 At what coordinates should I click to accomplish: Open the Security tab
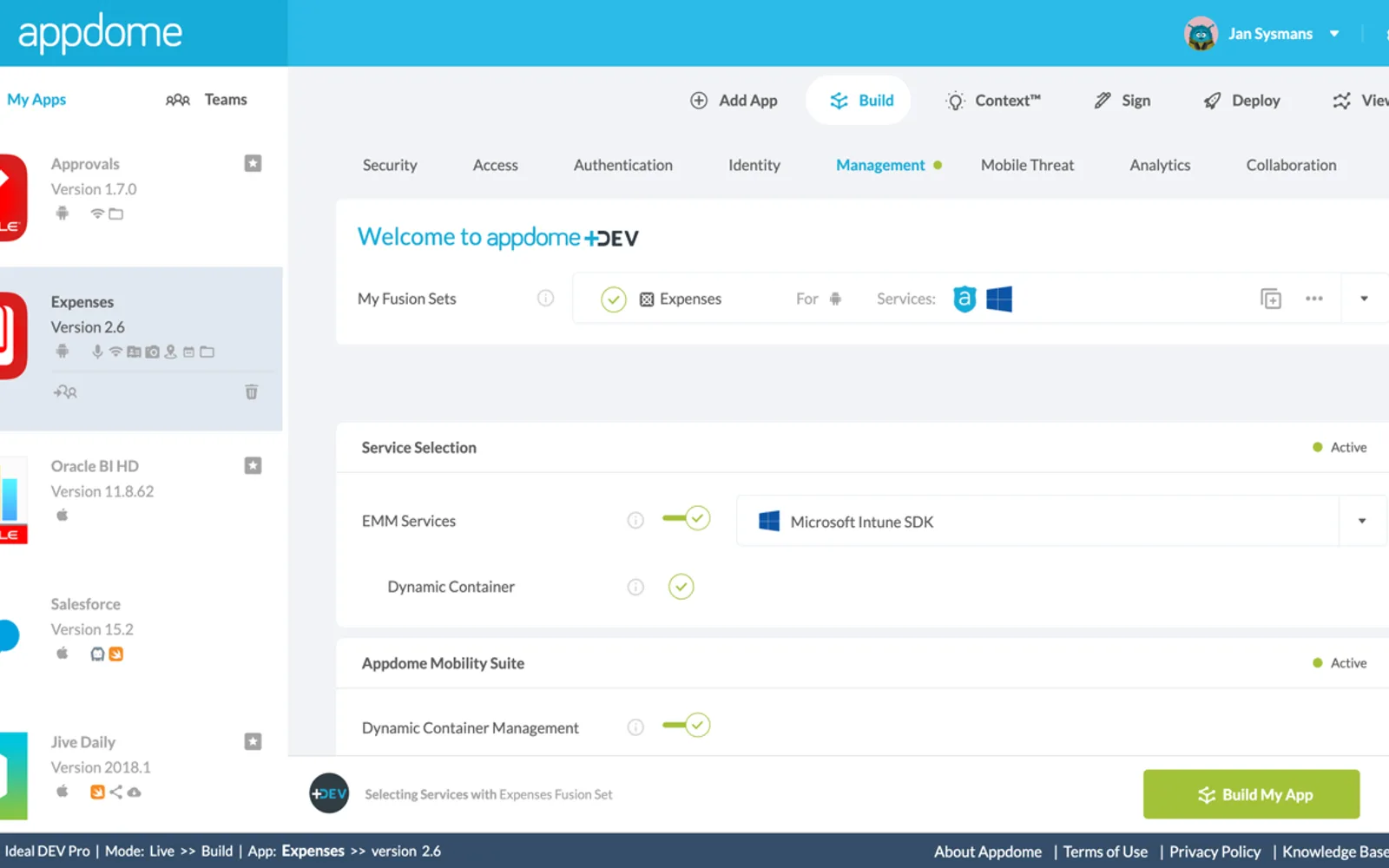coord(390,165)
